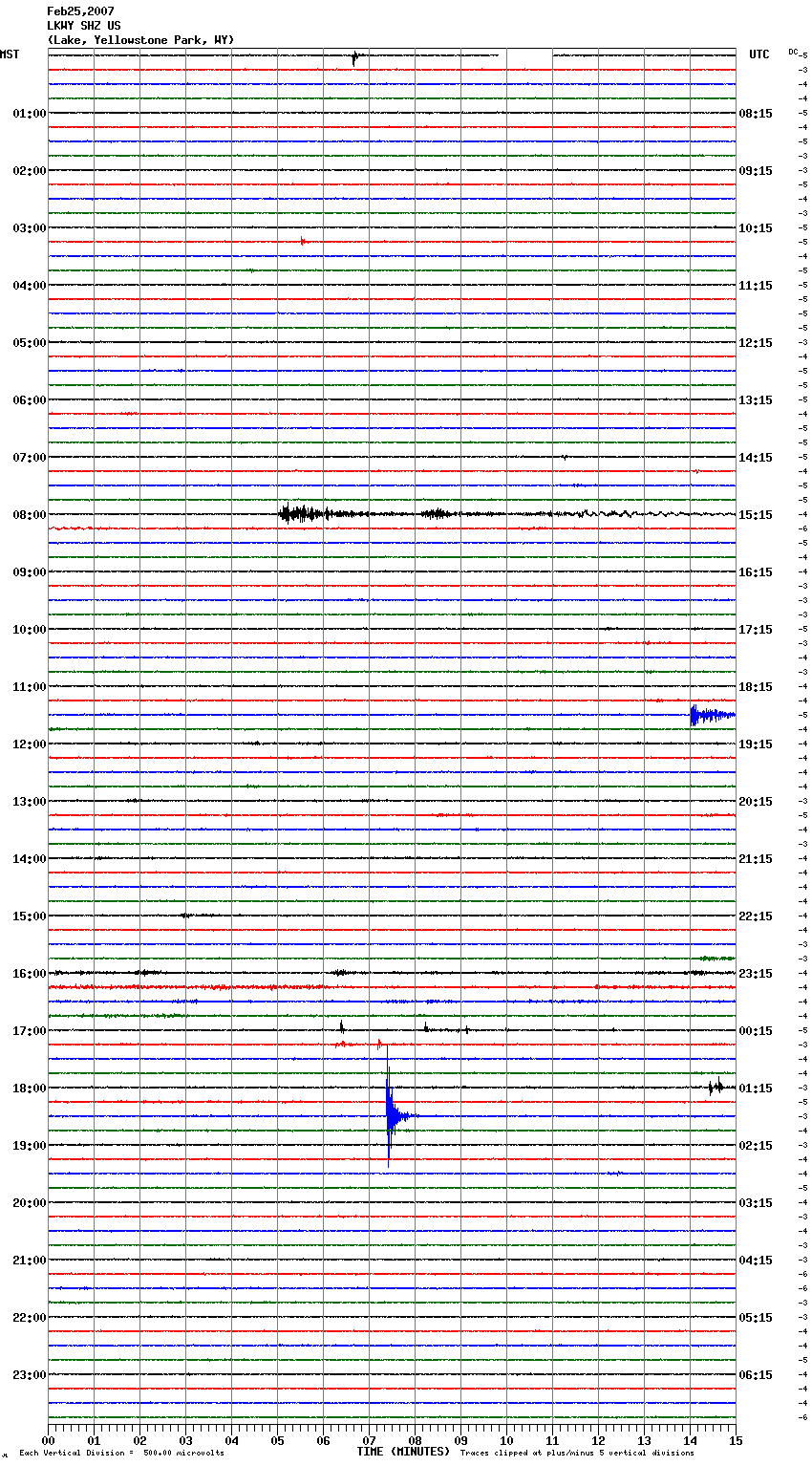
Task: Click the 06:15 UTC time label
Action: tap(755, 1375)
